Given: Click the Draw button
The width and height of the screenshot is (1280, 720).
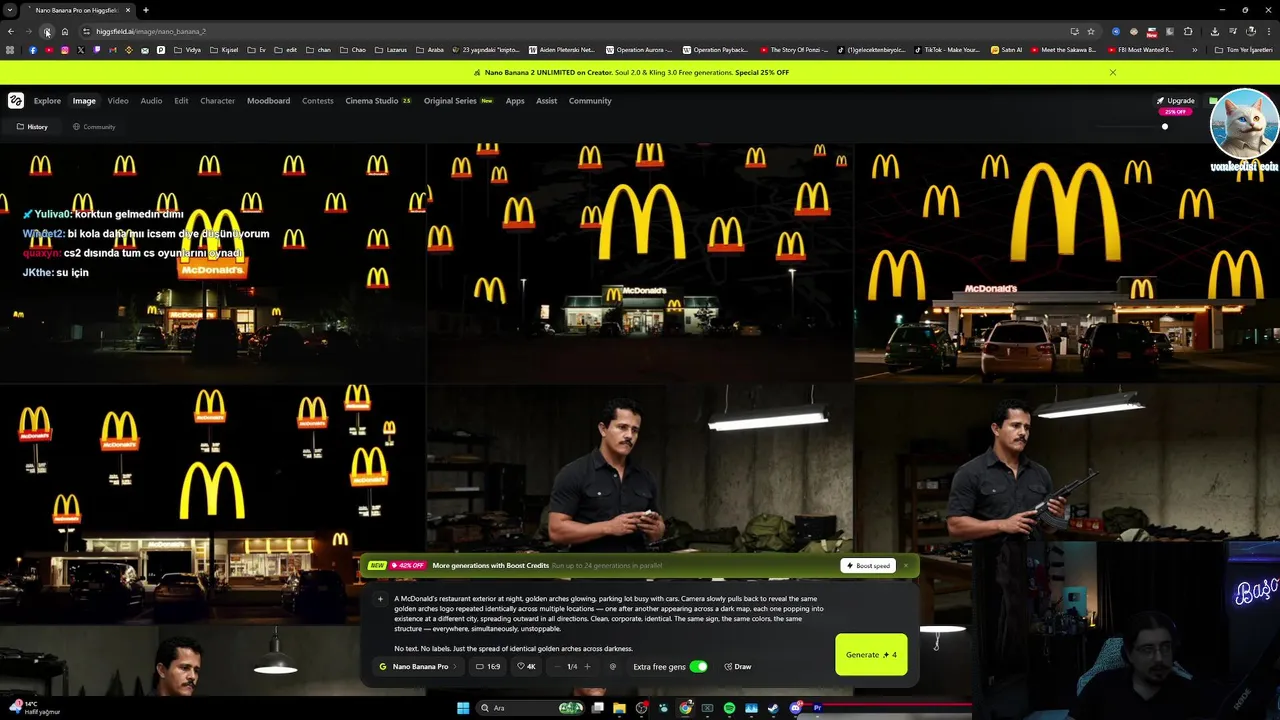Looking at the screenshot, I should [738, 667].
